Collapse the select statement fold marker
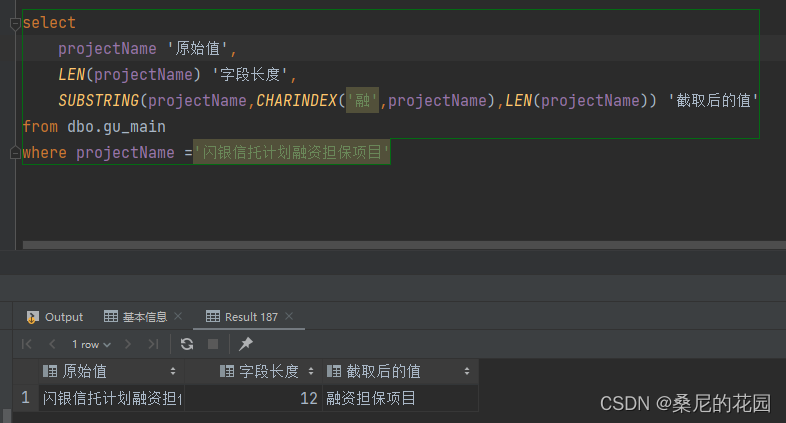Screen dimensions: 786x423 [16, 23]
